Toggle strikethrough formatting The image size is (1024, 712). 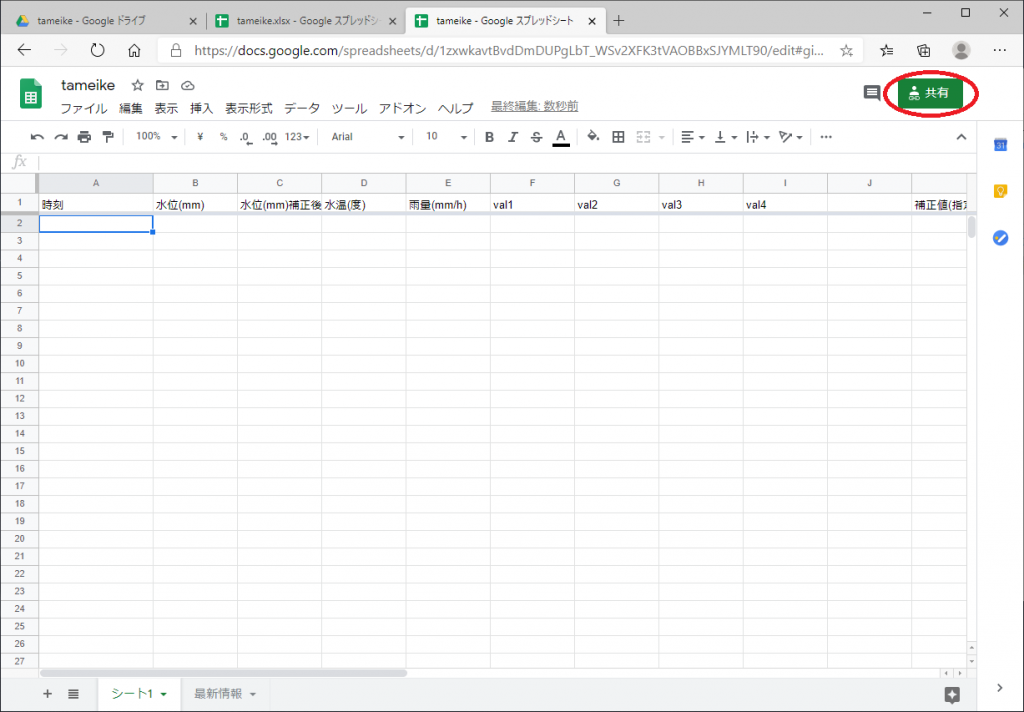point(537,137)
